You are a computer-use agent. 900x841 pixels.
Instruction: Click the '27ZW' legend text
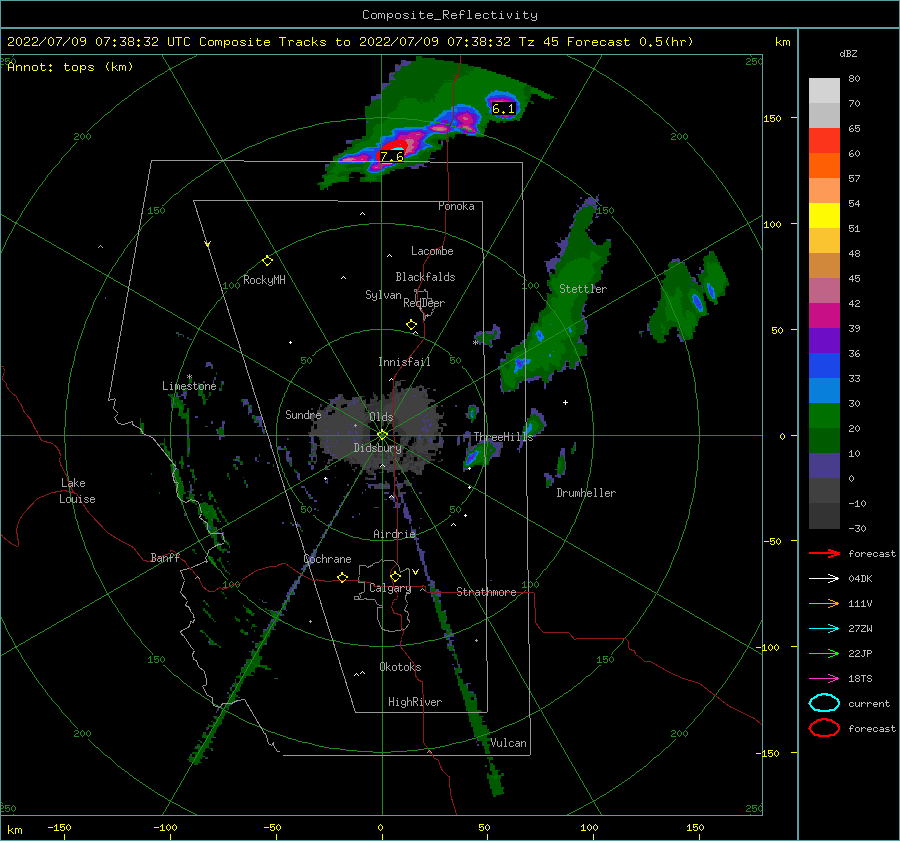860,629
